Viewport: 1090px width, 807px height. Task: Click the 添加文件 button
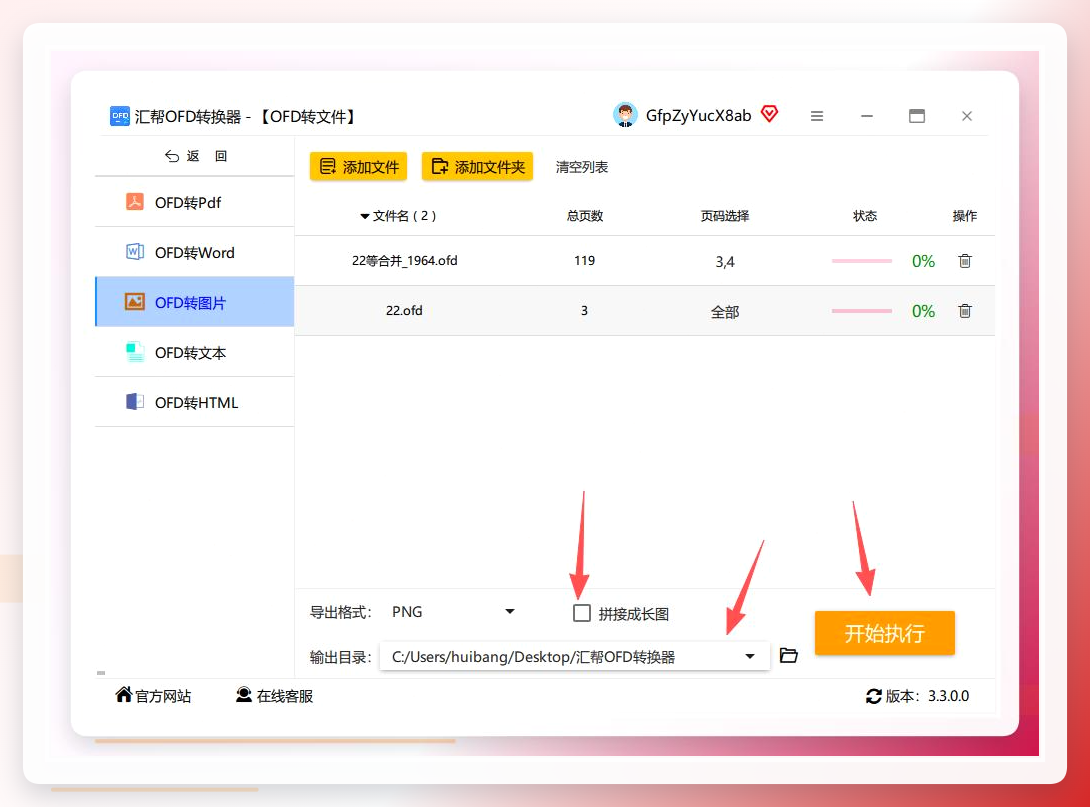pos(359,167)
